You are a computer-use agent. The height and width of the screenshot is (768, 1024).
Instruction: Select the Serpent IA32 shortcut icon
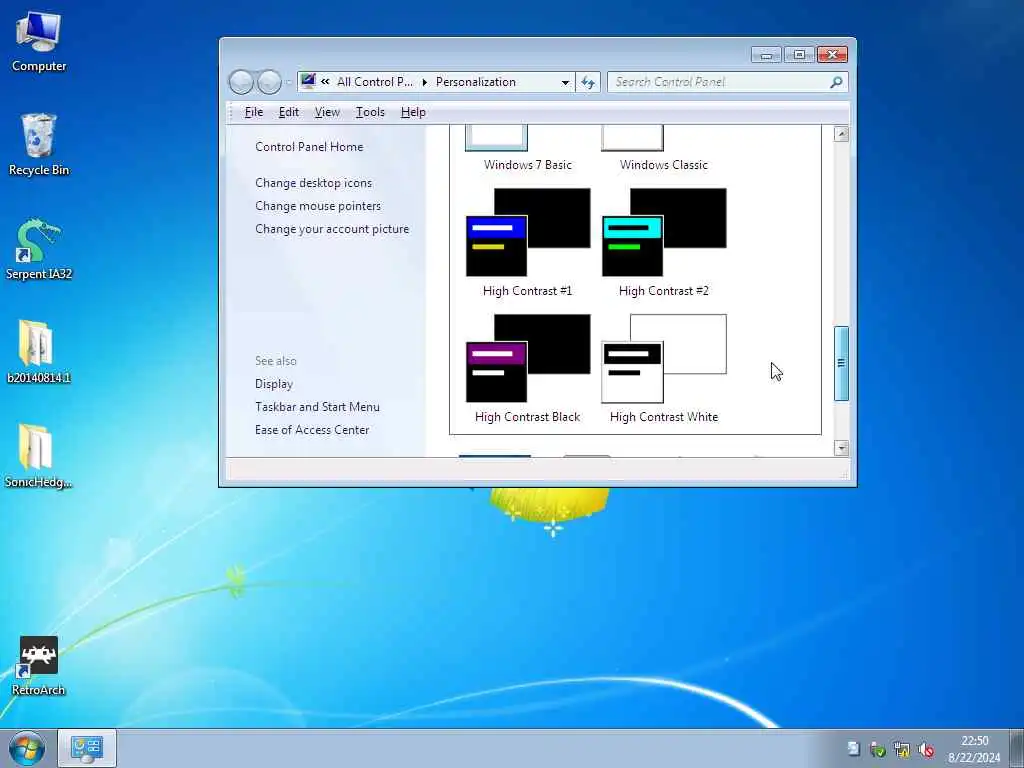pyautogui.click(x=39, y=249)
